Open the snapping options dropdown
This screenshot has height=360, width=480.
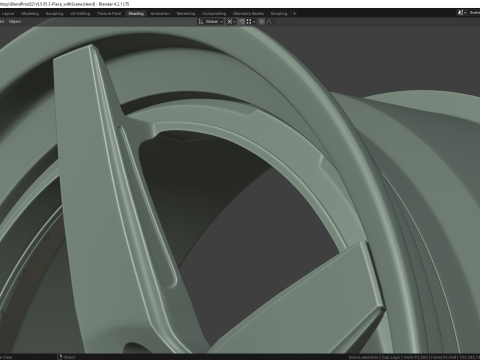pos(251,22)
